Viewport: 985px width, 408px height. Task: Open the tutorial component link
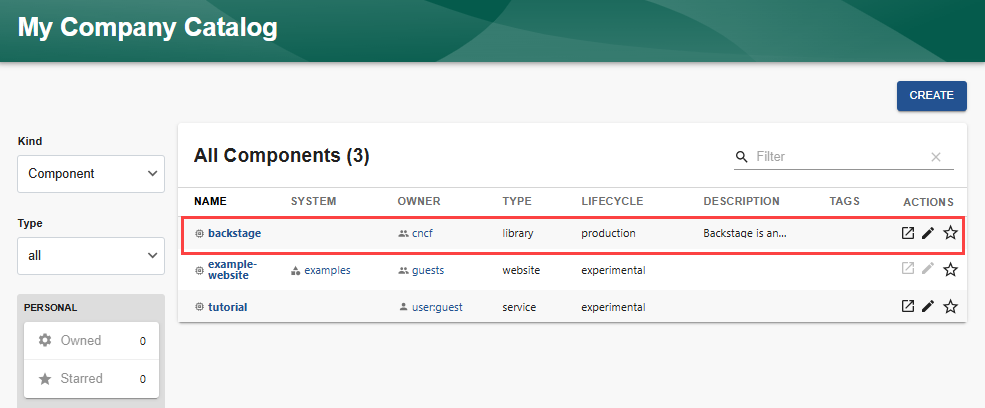(227, 307)
